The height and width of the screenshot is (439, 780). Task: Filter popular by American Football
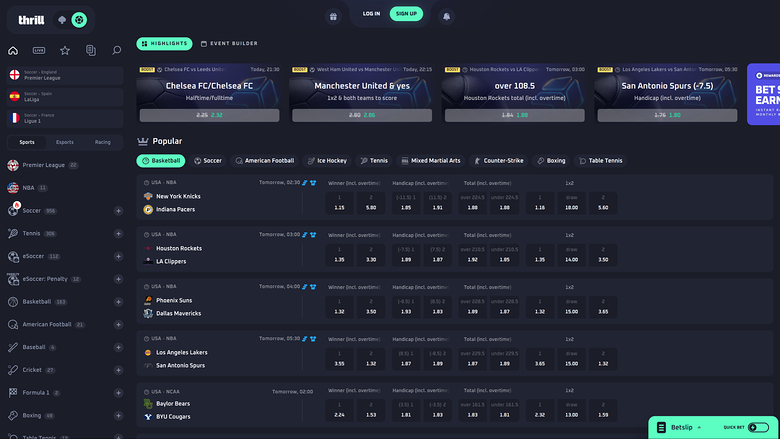pyautogui.click(x=265, y=161)
